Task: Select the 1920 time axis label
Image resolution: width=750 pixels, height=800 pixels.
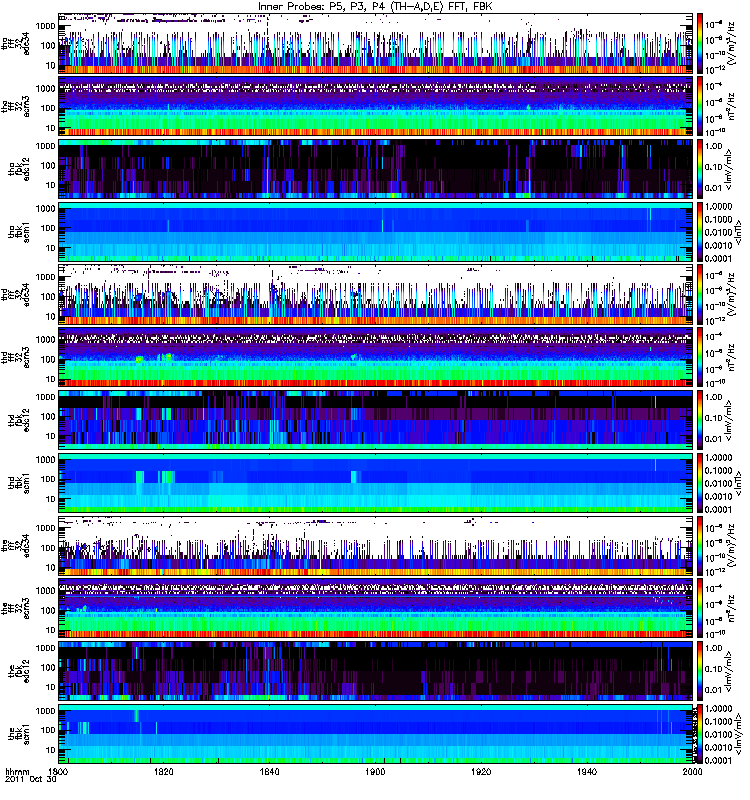Action: (x=481, y=771)
